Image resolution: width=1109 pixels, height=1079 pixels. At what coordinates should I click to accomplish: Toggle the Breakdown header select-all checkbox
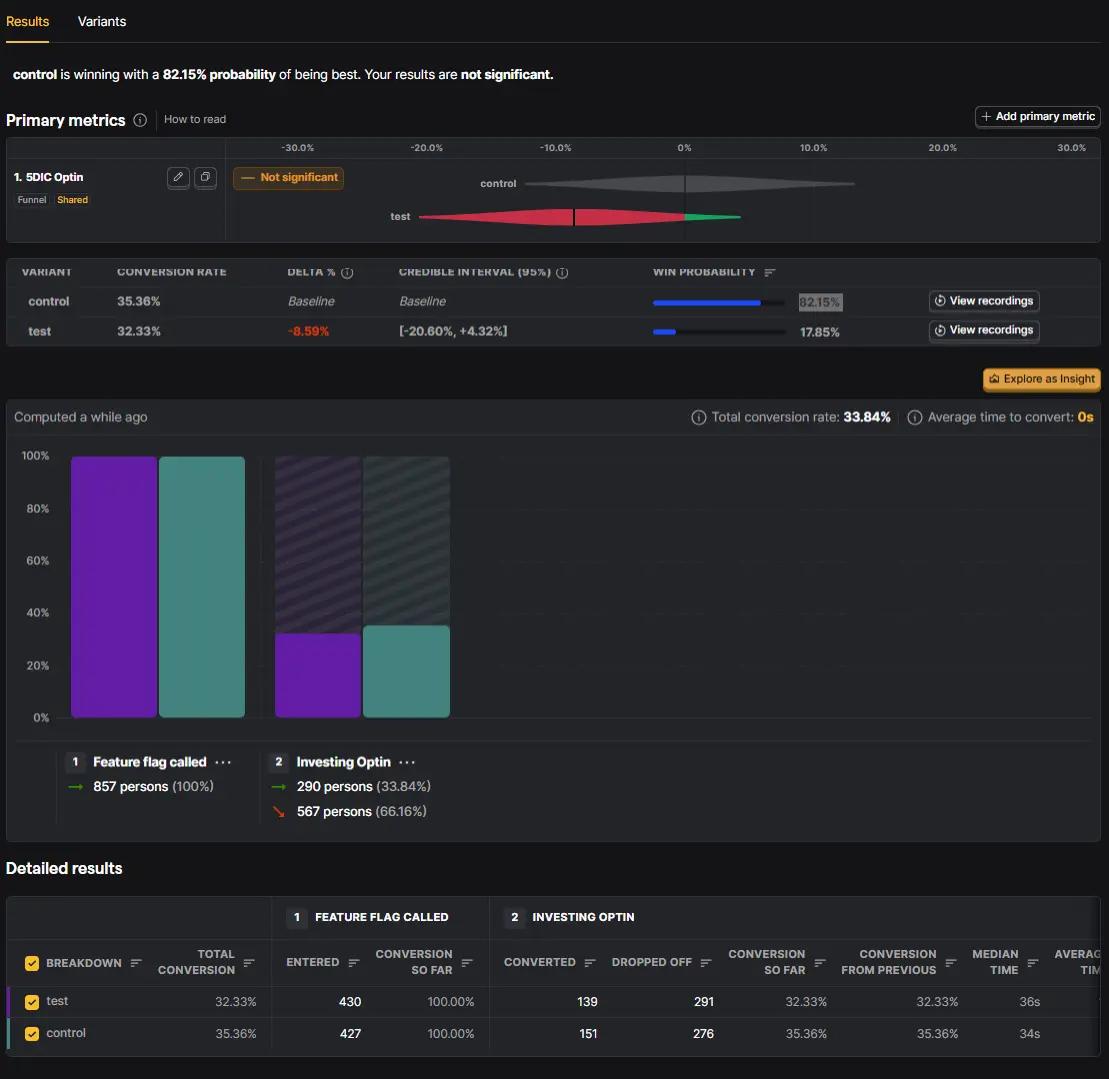click(32, 963)
